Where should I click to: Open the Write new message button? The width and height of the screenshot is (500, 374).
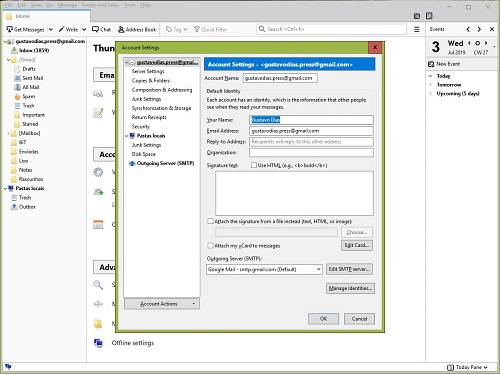(x=68, y=29)
